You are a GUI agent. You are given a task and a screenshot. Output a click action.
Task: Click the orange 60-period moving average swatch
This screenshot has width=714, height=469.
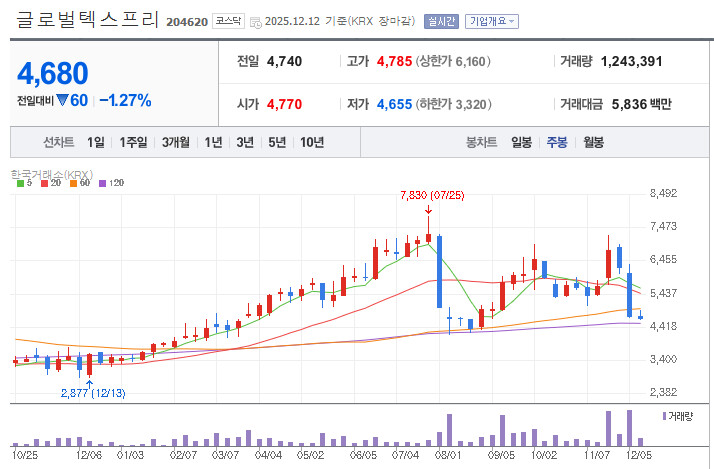pos(73,184)
